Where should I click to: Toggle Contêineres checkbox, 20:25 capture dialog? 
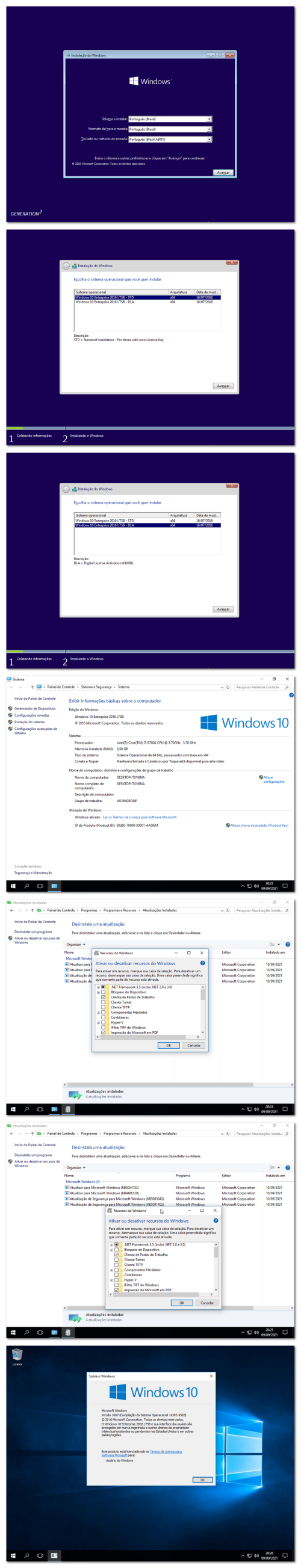[x=116, y=1274]
